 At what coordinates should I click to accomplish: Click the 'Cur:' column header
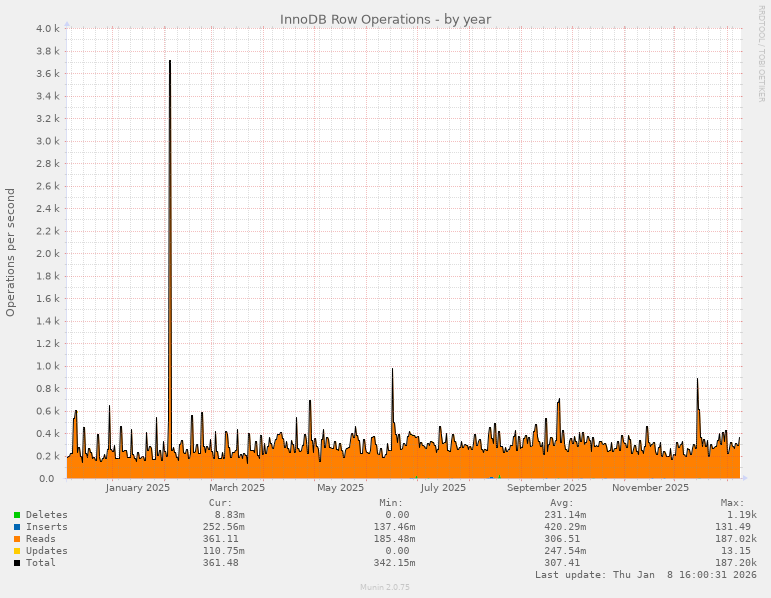(x=220, y=503)
